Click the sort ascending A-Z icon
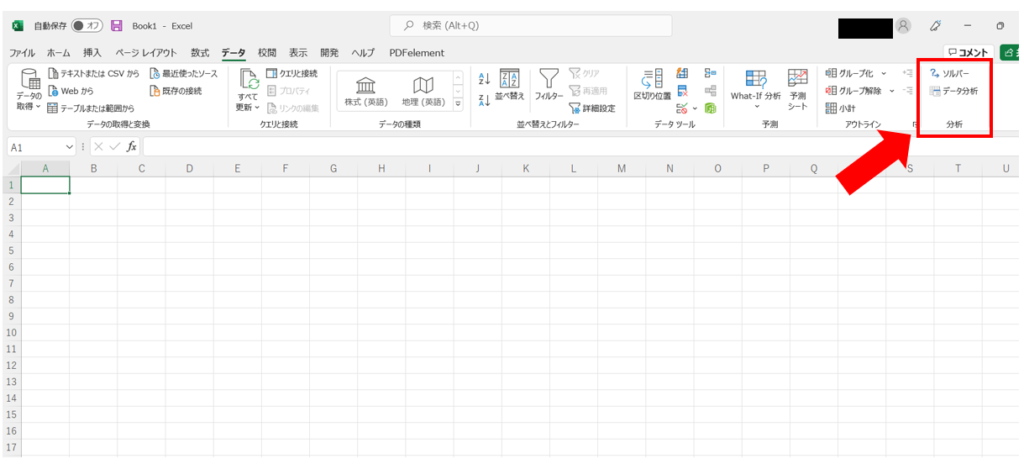Image resolution: width=1024 pixels, height=464 pixels. point(484,79)
